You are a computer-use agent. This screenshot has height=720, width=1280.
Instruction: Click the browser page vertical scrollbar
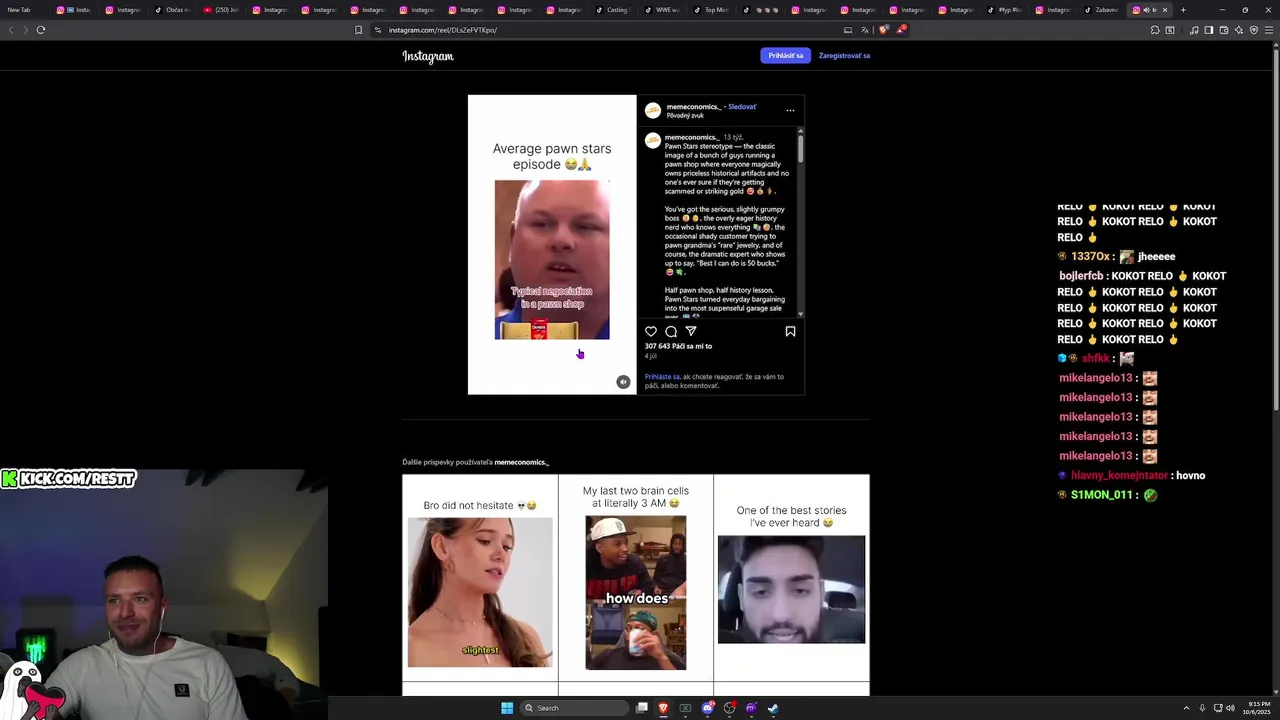1276,230
